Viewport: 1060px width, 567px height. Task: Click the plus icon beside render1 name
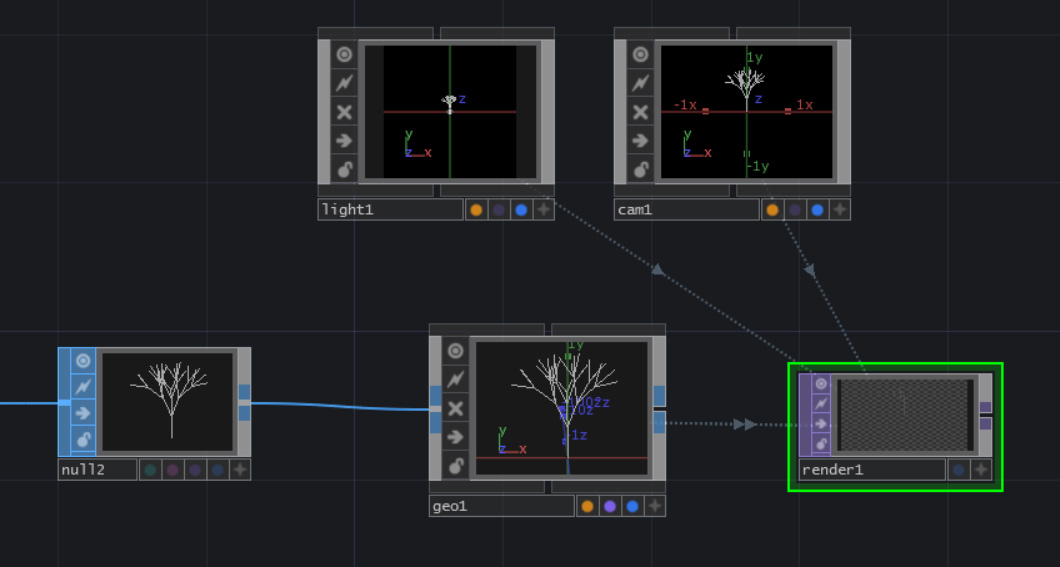(x=981, y=470)
